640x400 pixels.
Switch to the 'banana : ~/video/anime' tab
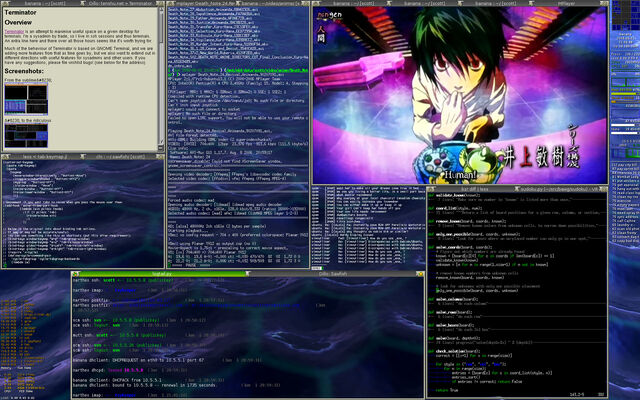coord(270,3)
